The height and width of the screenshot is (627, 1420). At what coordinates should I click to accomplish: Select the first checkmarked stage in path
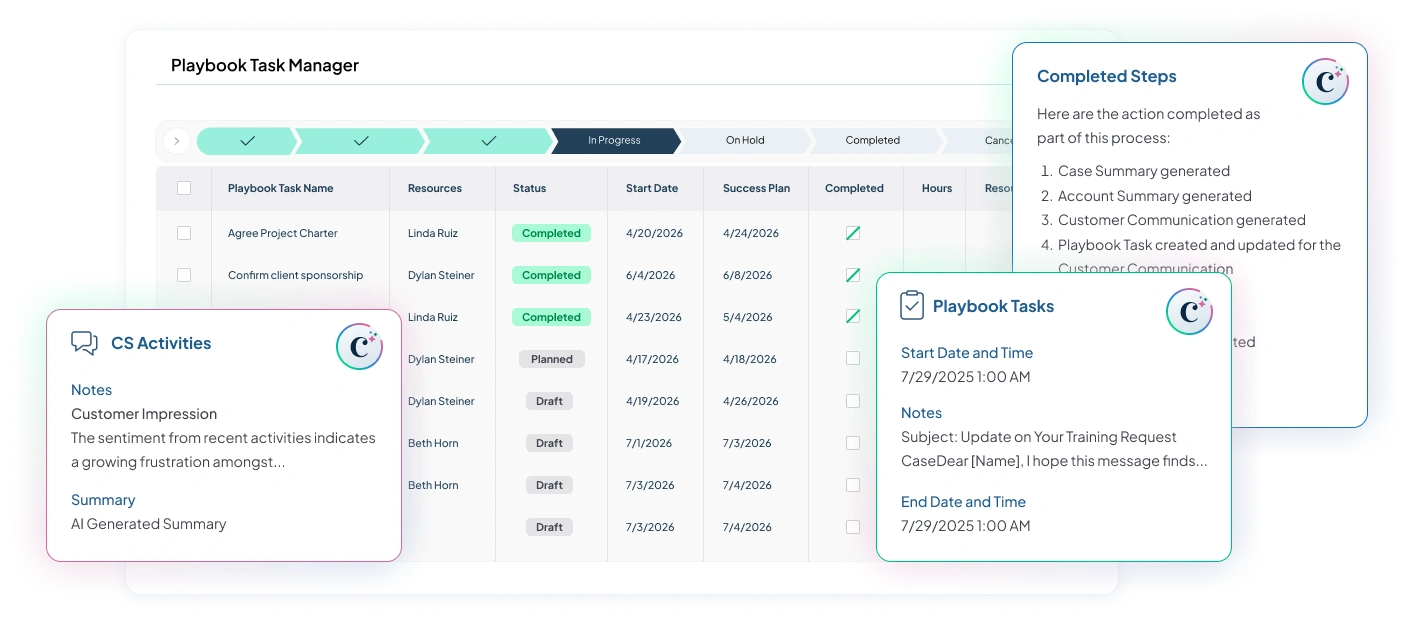coord(247,141)
